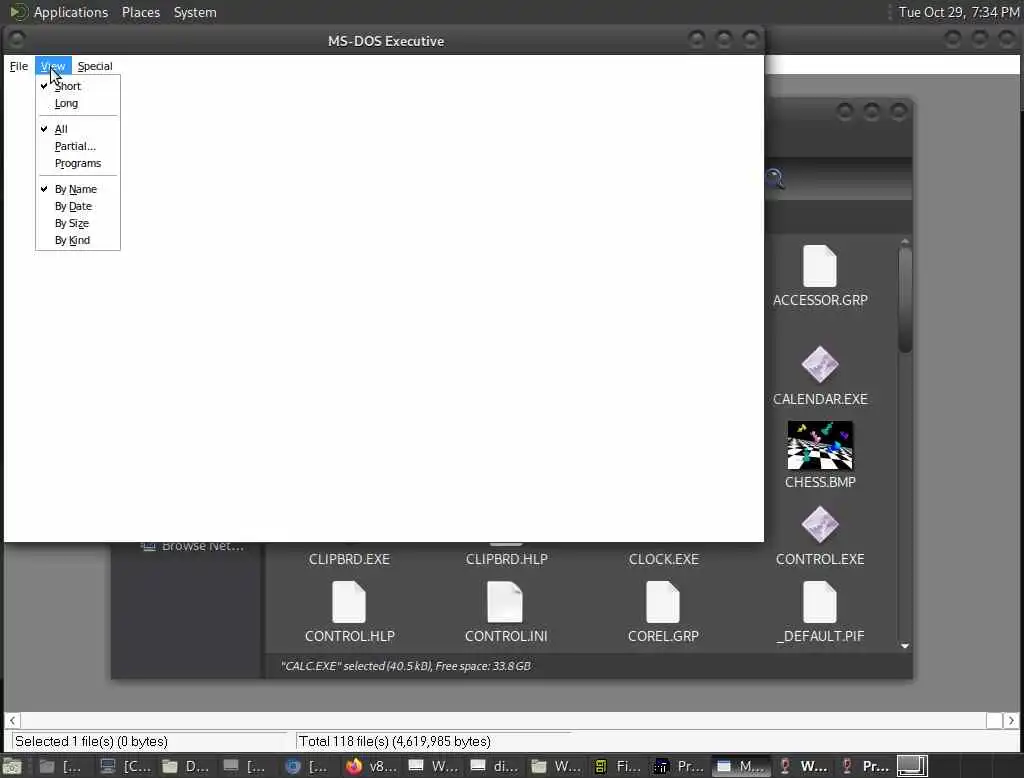Screen dimensions: 1024x778
Task: Sort files By Name
Action: [x=78, y=189]
